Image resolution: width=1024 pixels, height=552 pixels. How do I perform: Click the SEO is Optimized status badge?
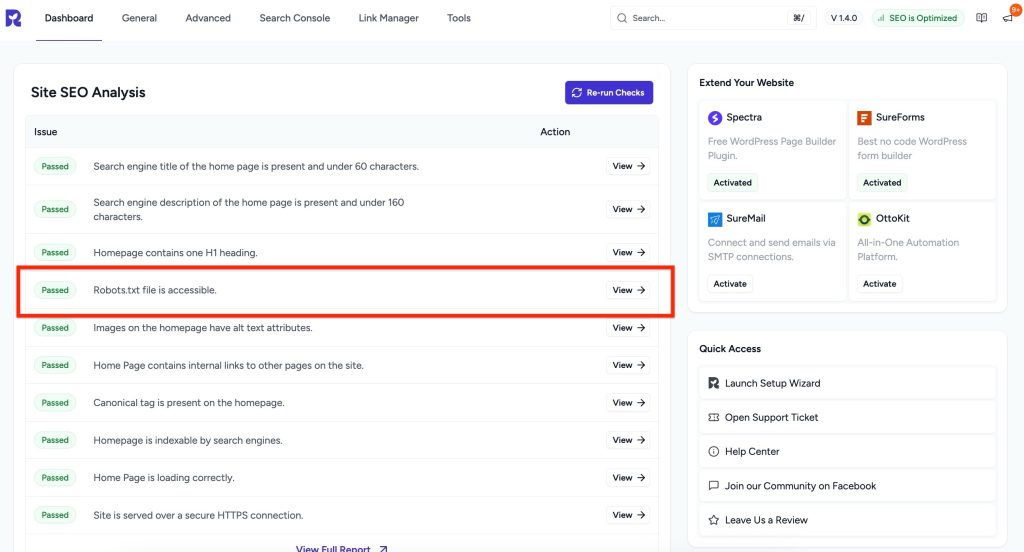pyautogui.click(x=916, y=18)
